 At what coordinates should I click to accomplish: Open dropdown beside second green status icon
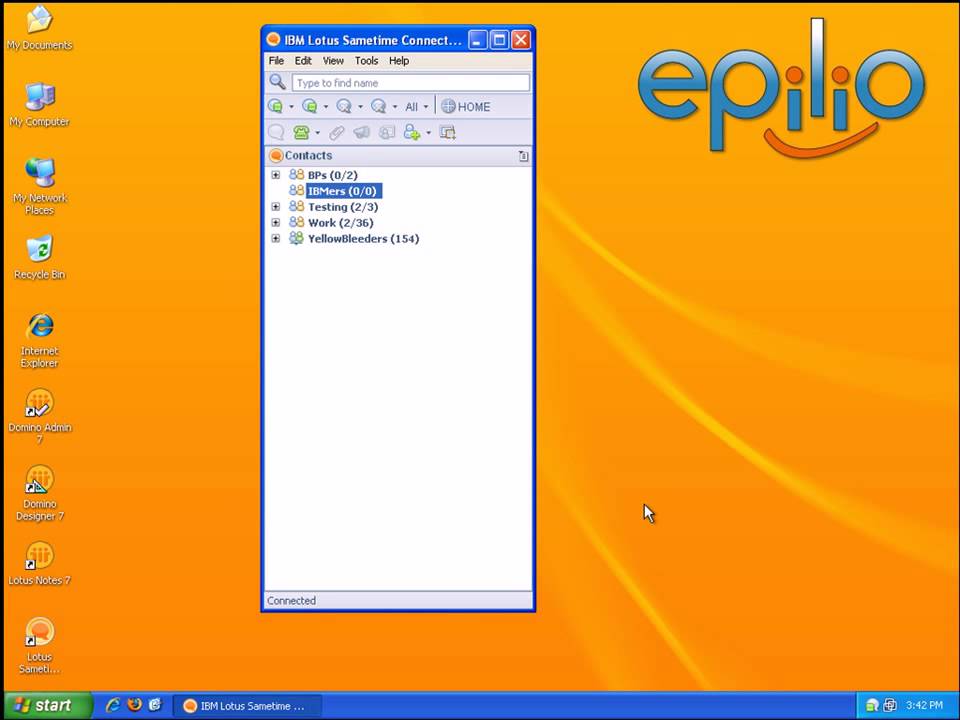pyautogui.click(x=326, y=107)
